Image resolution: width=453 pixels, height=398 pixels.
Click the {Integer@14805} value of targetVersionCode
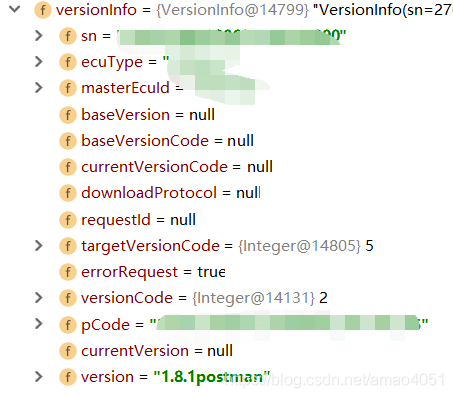coord(299,246)
